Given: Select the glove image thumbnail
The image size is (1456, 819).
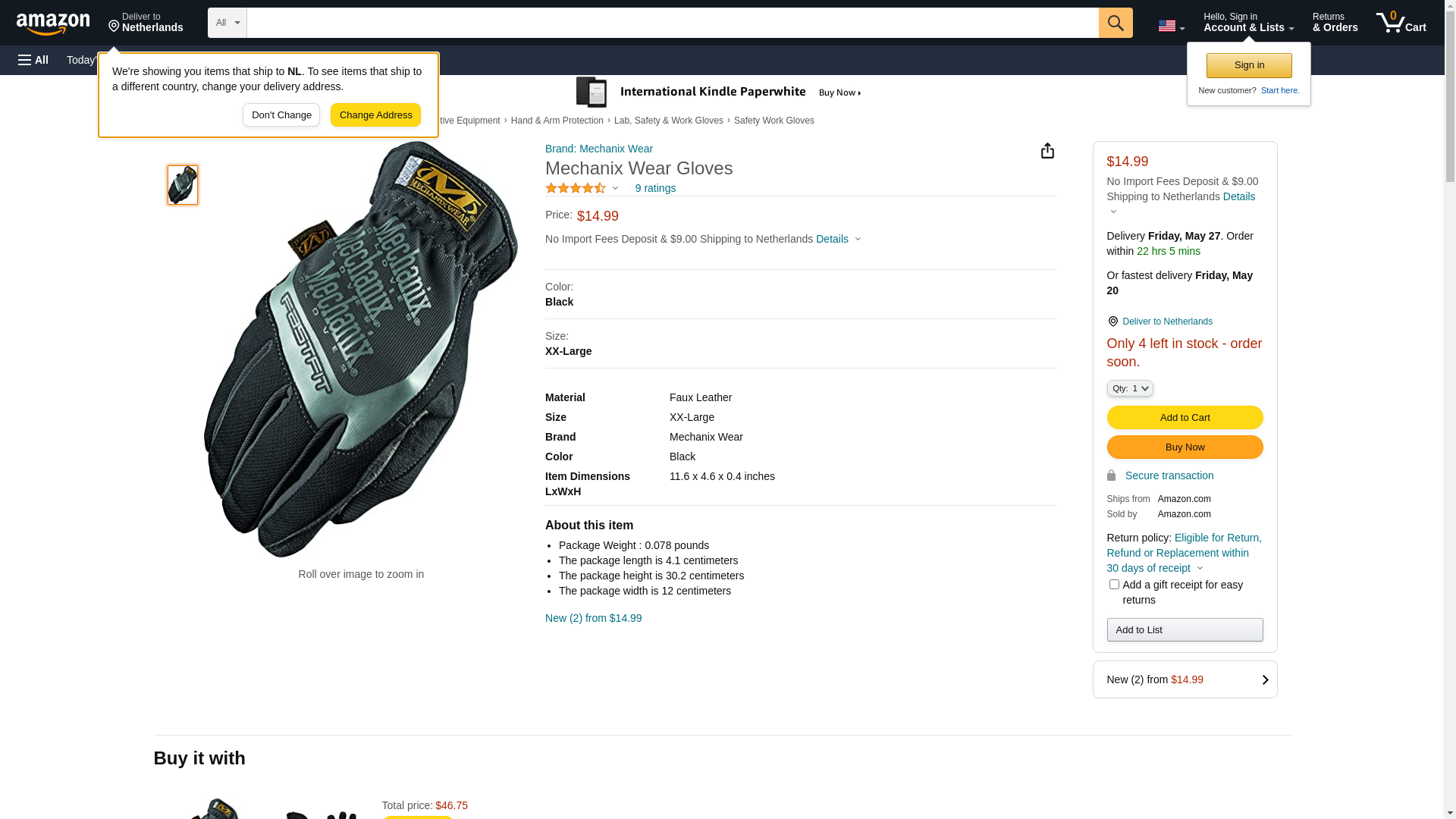Looking at the screenshot, I should 183,185.
